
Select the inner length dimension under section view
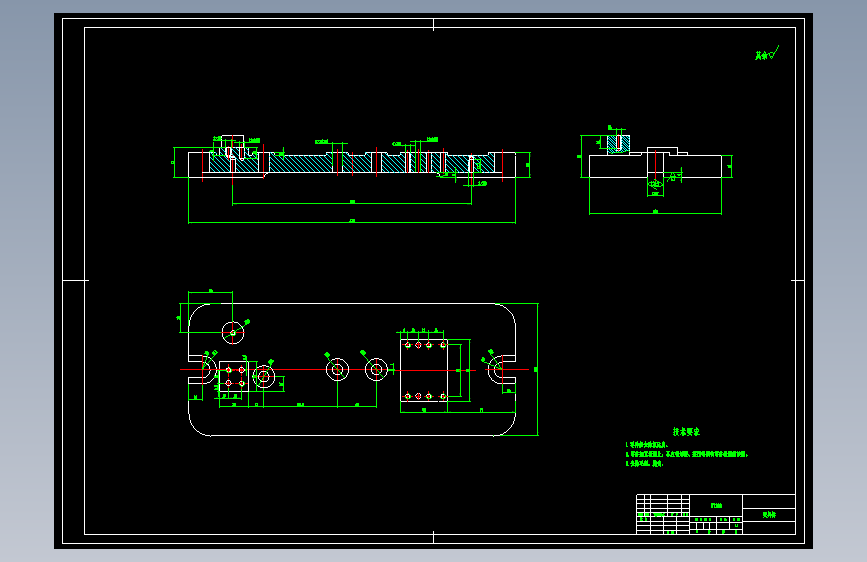(352, 203)
